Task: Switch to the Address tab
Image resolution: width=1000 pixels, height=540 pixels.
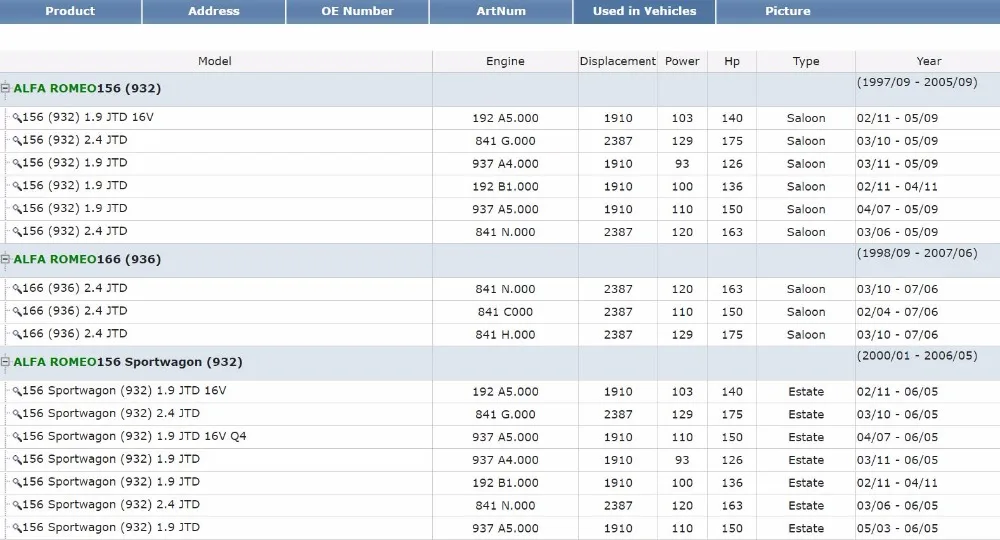Action: click(214, 11)
